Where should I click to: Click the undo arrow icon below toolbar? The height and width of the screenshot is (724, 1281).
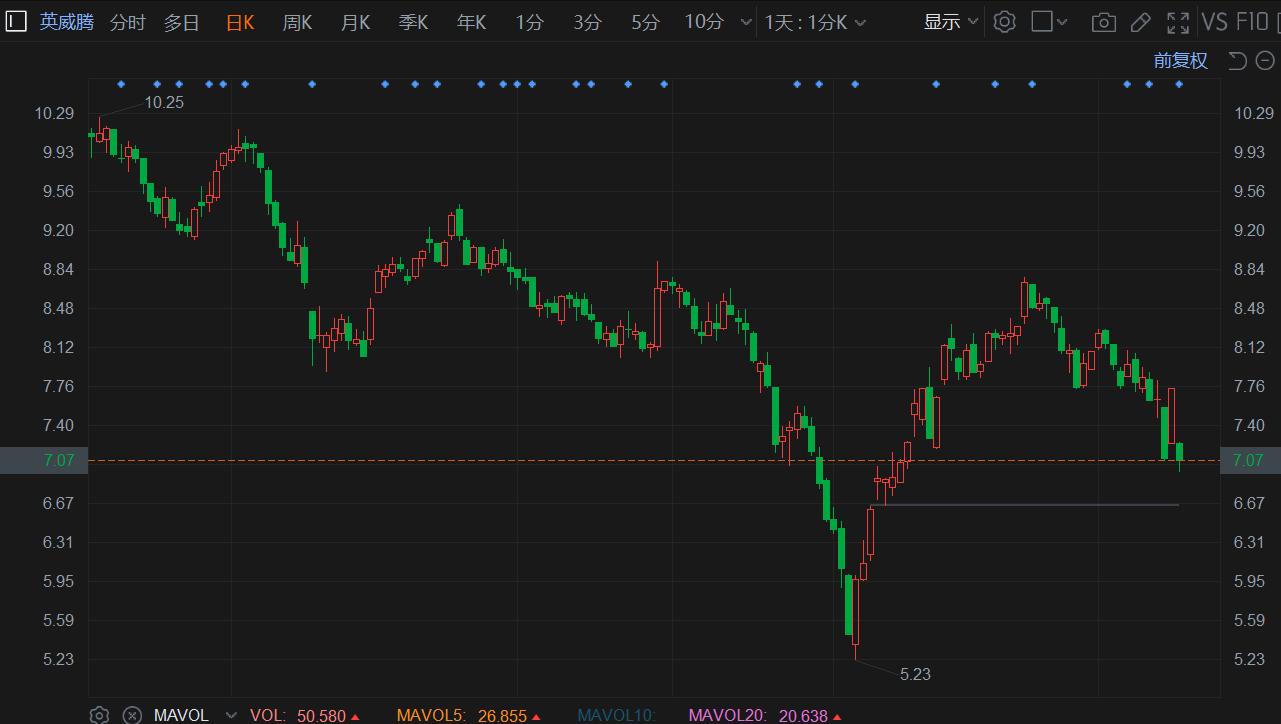[1237, 61]
